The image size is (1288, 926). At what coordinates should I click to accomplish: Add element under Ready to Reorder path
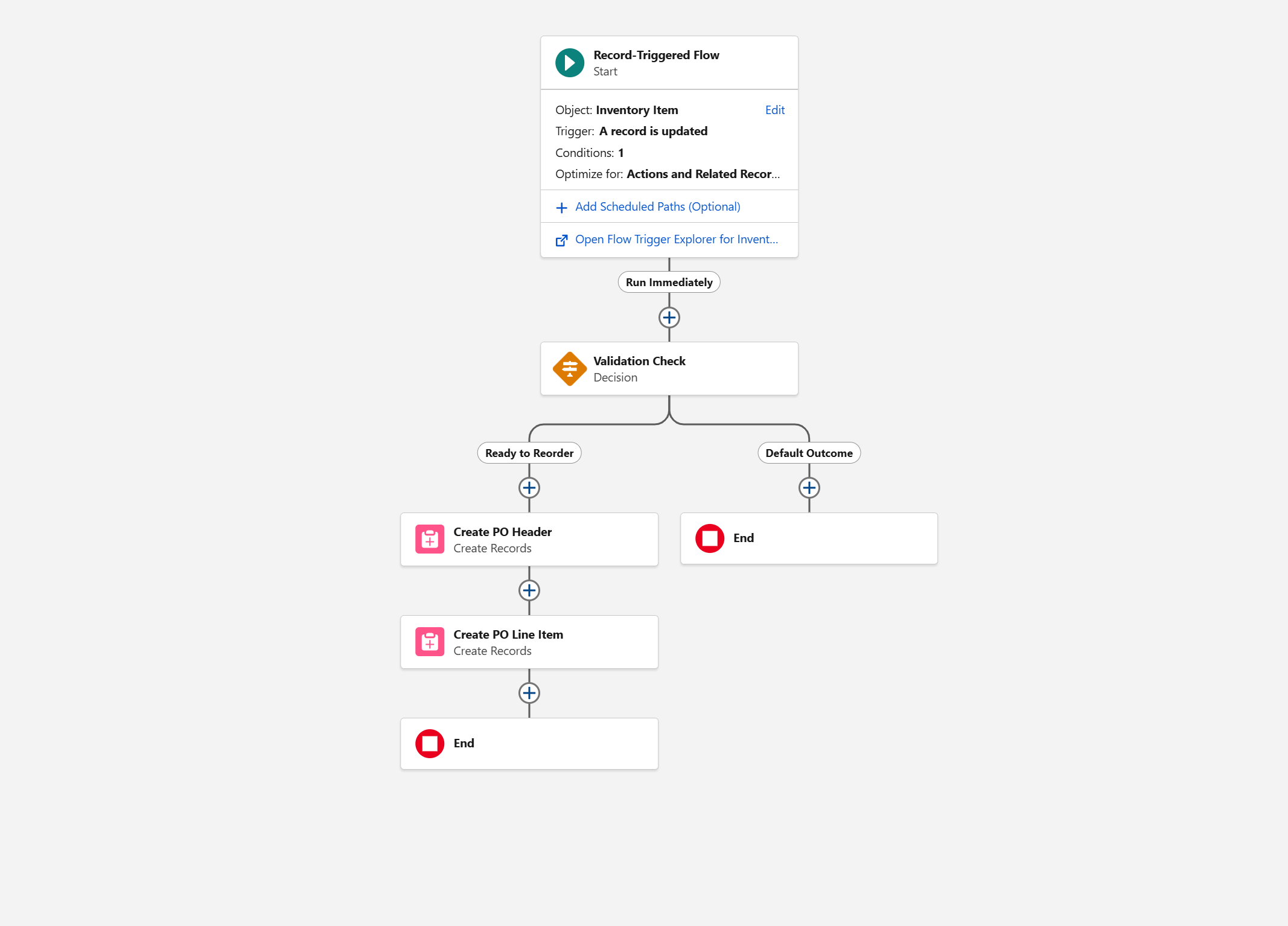[529, 488]
